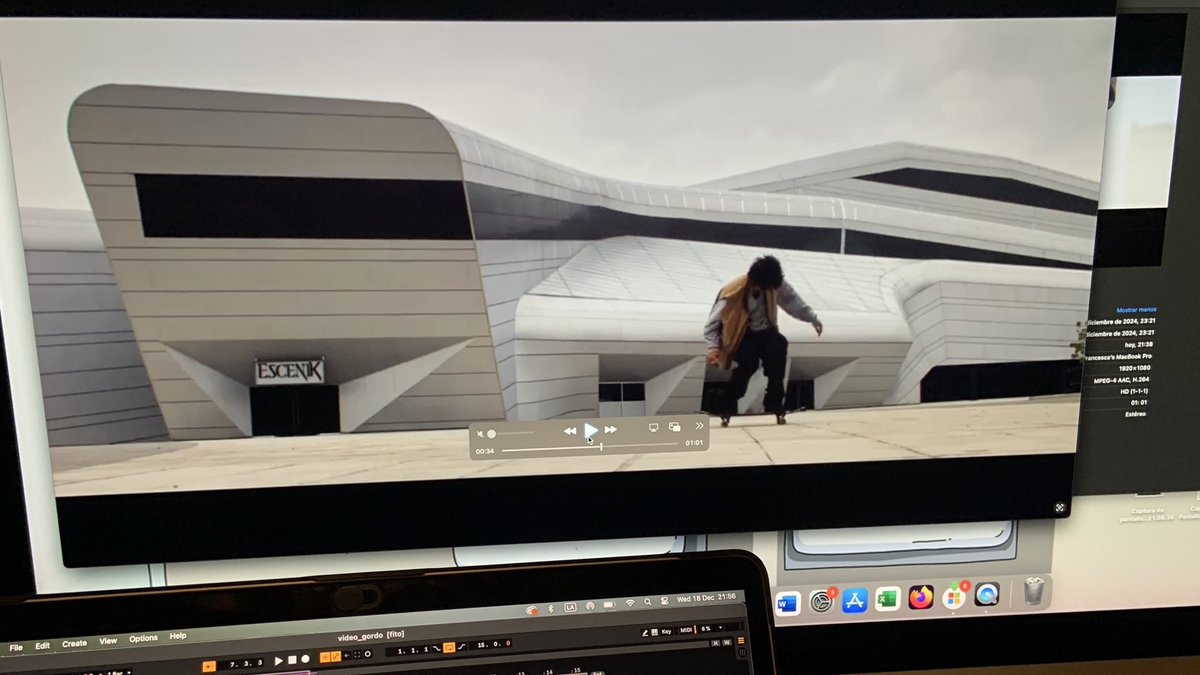The width and height of the screenshot is (1200, 675).
Task: Open share and playback speed chevrons
Action: pos(699,426)
